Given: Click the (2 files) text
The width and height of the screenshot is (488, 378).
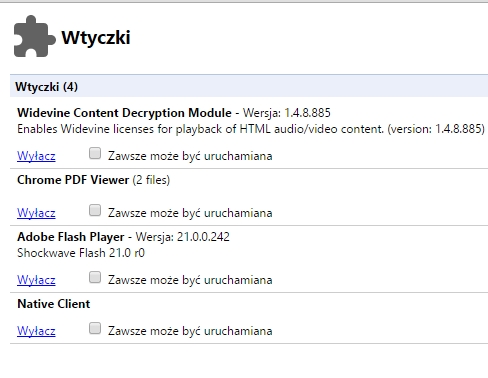Looking at the screenshot, I should (151, 180).
